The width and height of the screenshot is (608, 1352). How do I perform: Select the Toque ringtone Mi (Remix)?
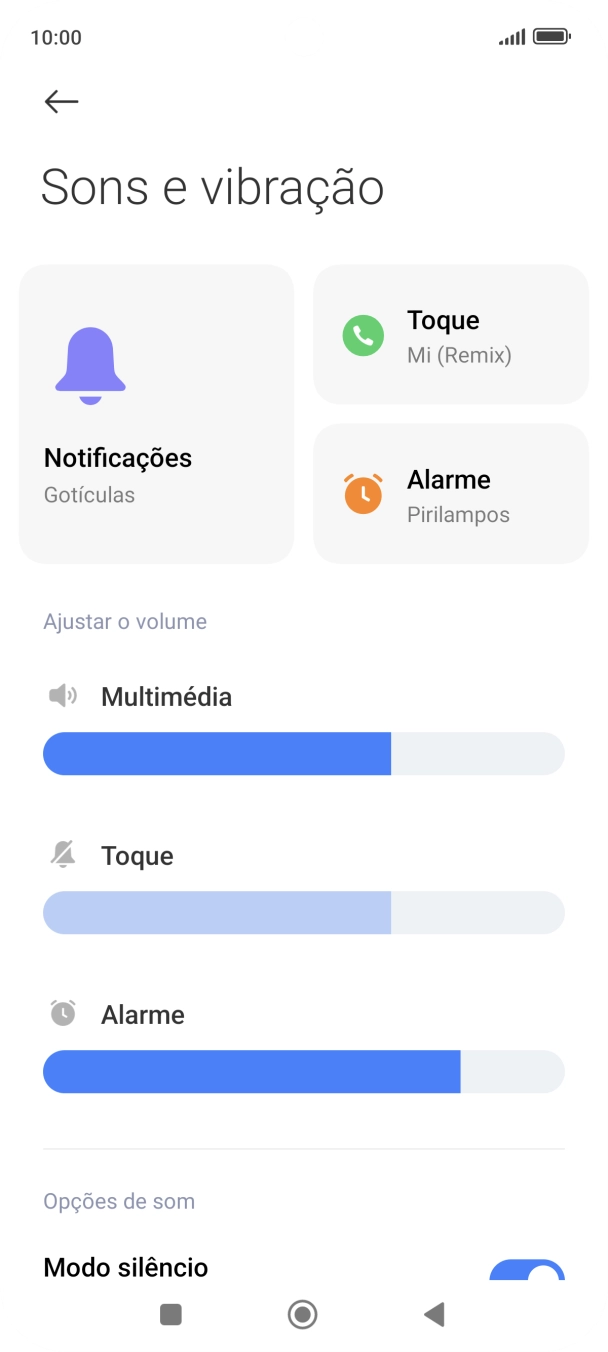click(x=451, y=335)
